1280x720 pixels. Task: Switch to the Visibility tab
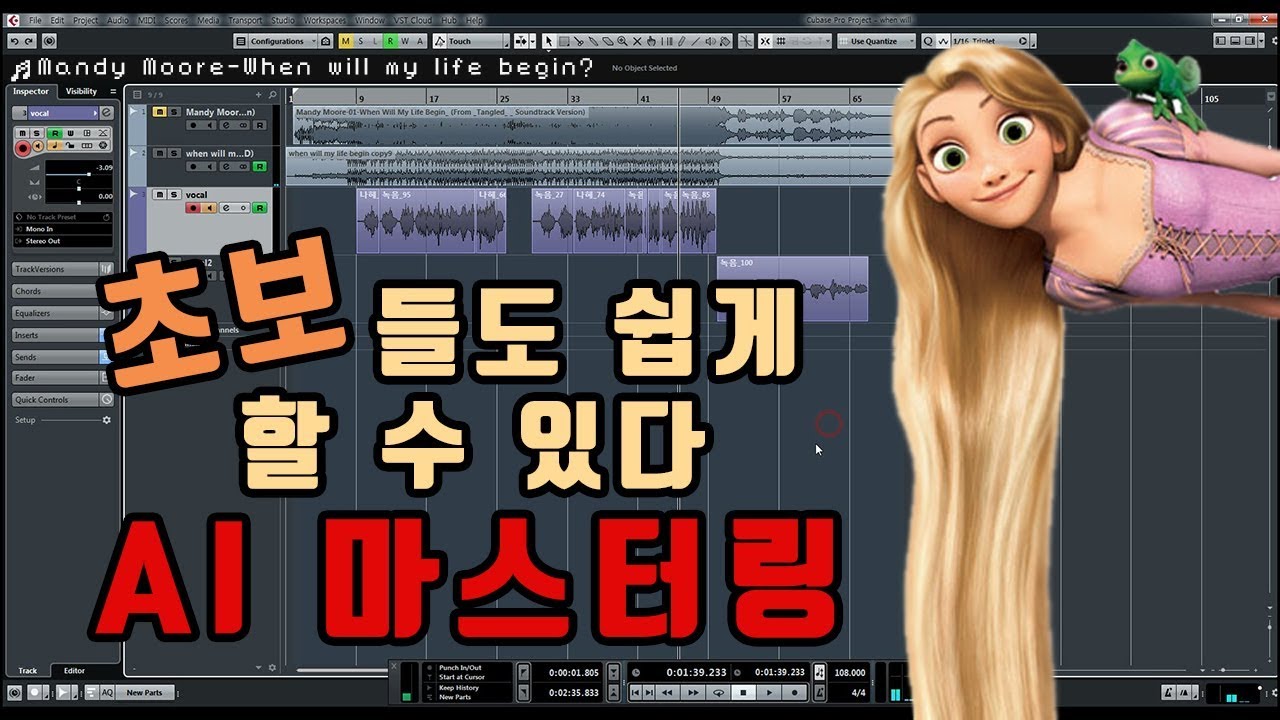(x=81, y=91)
